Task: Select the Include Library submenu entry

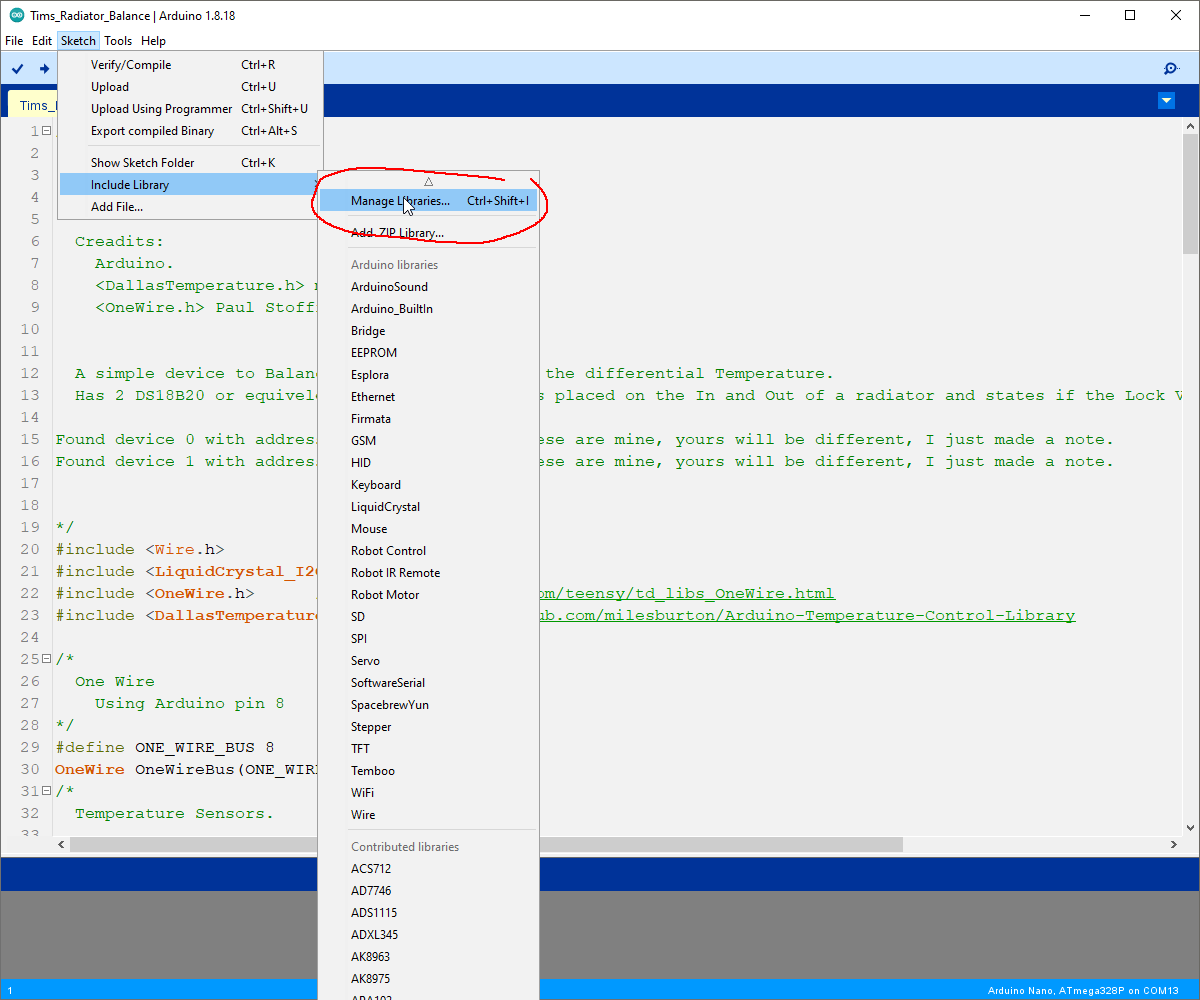Action: (190, 185)
